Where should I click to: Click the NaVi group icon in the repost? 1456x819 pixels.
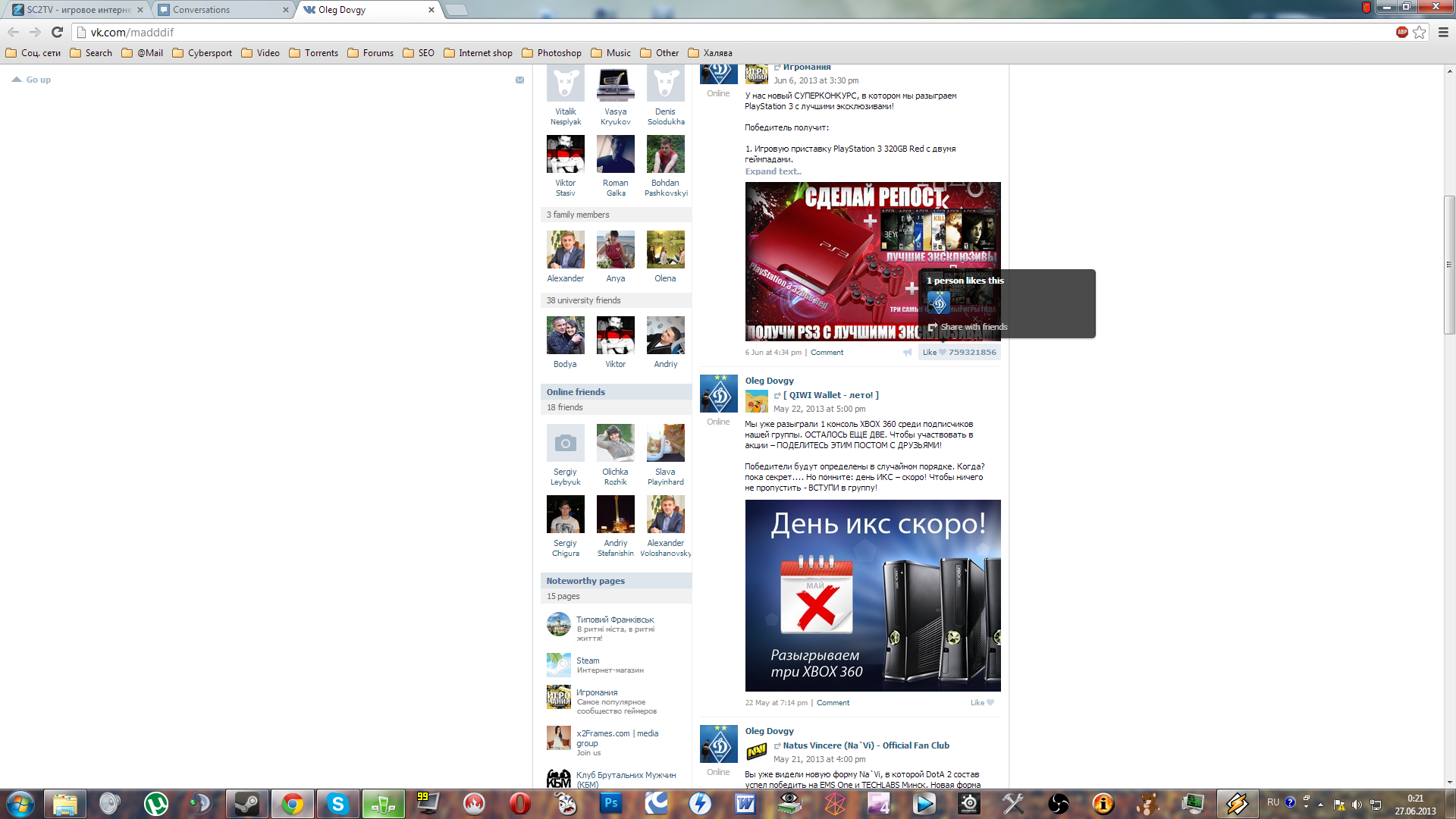click(x=756, y=752)
